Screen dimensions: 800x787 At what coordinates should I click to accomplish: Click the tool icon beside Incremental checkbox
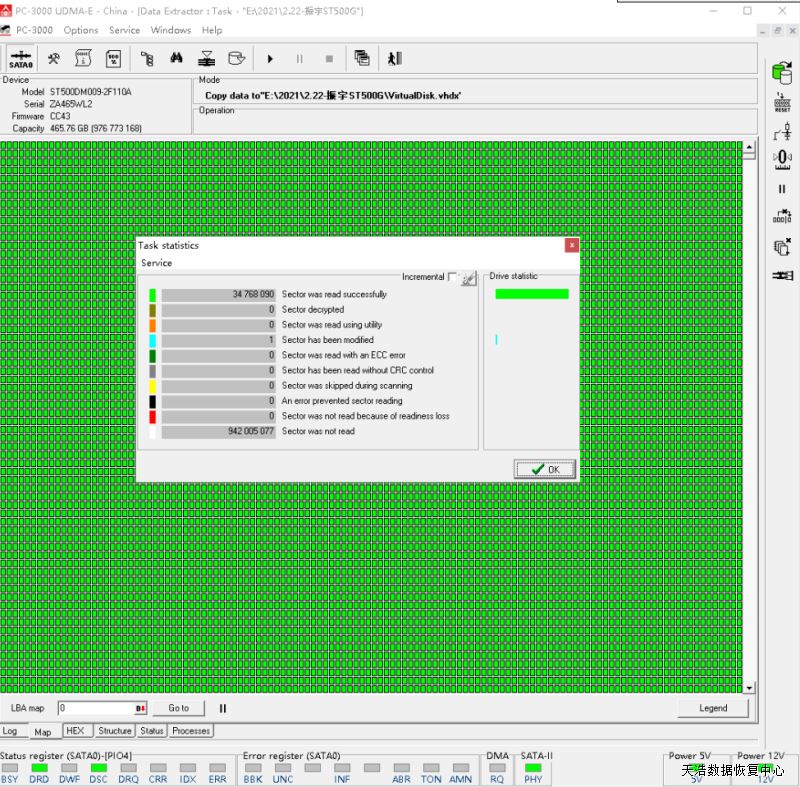click(x=468, y=279)
